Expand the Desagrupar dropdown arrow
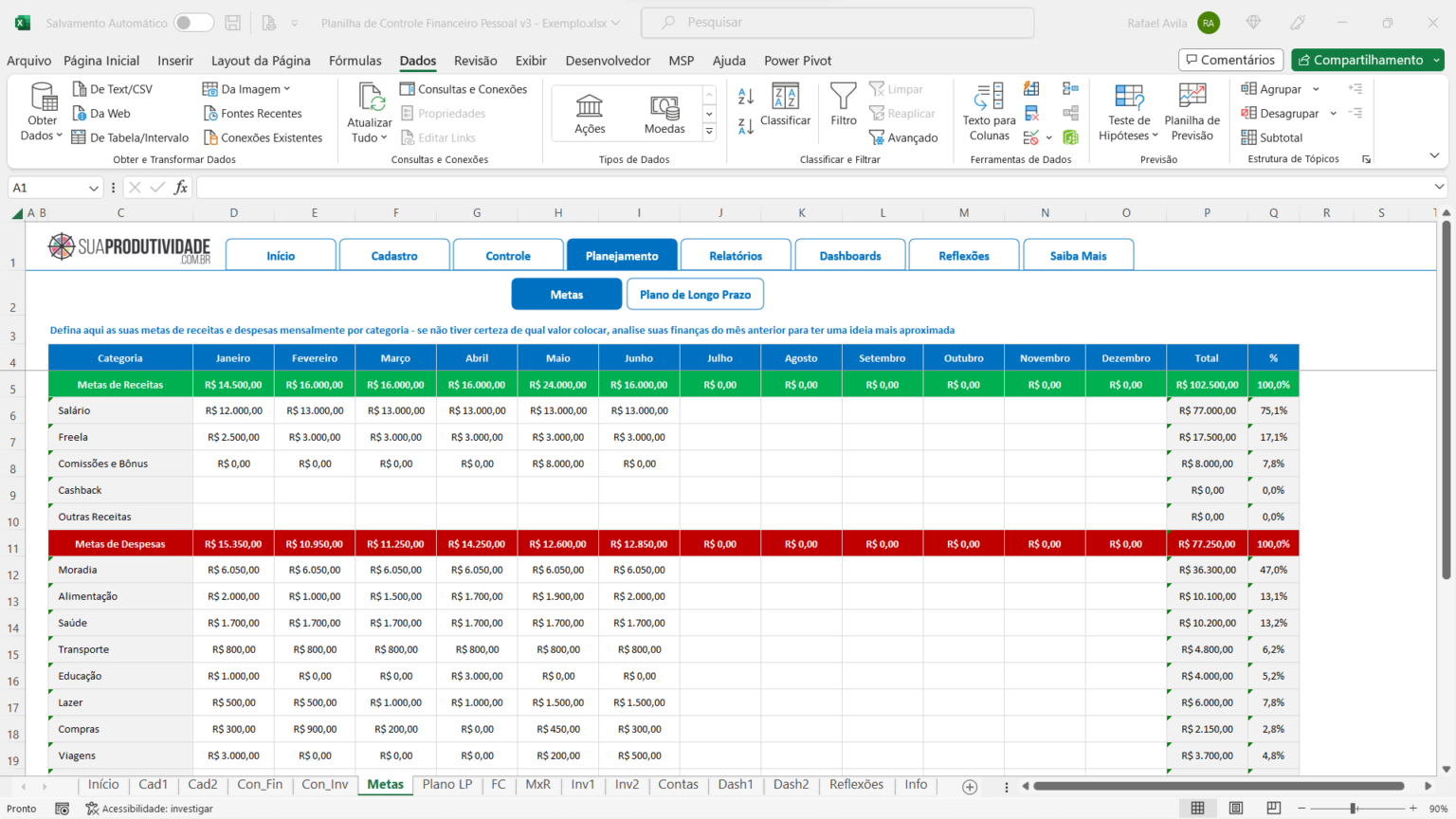1456x819 pixels. point(1333,114)
